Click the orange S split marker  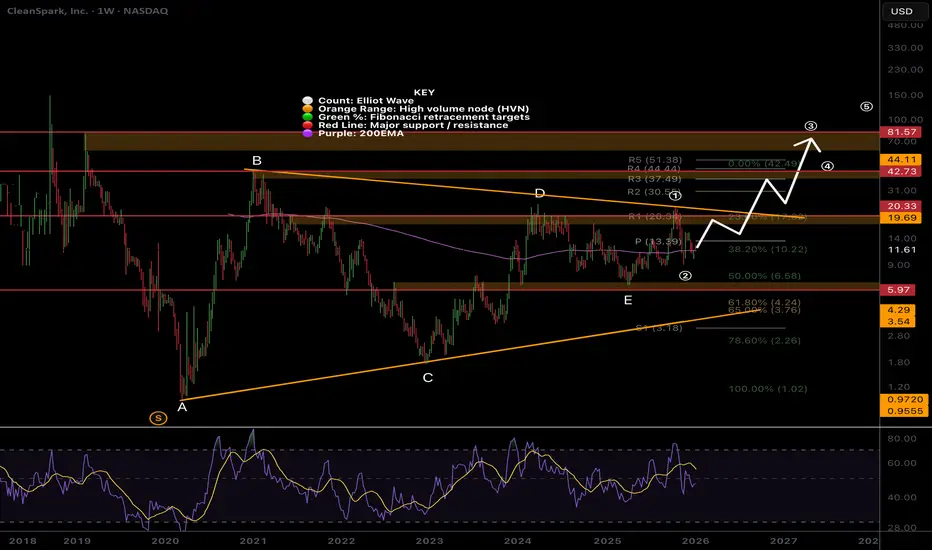(158, 418)
